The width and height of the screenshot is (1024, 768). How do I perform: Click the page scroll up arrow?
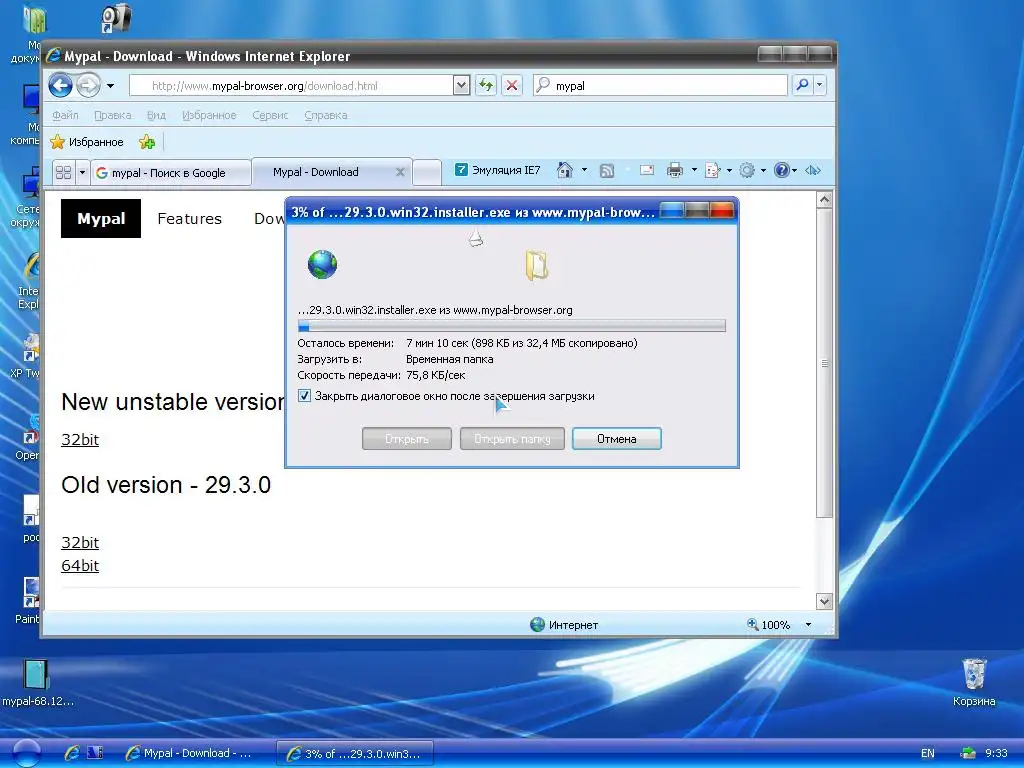824,200
